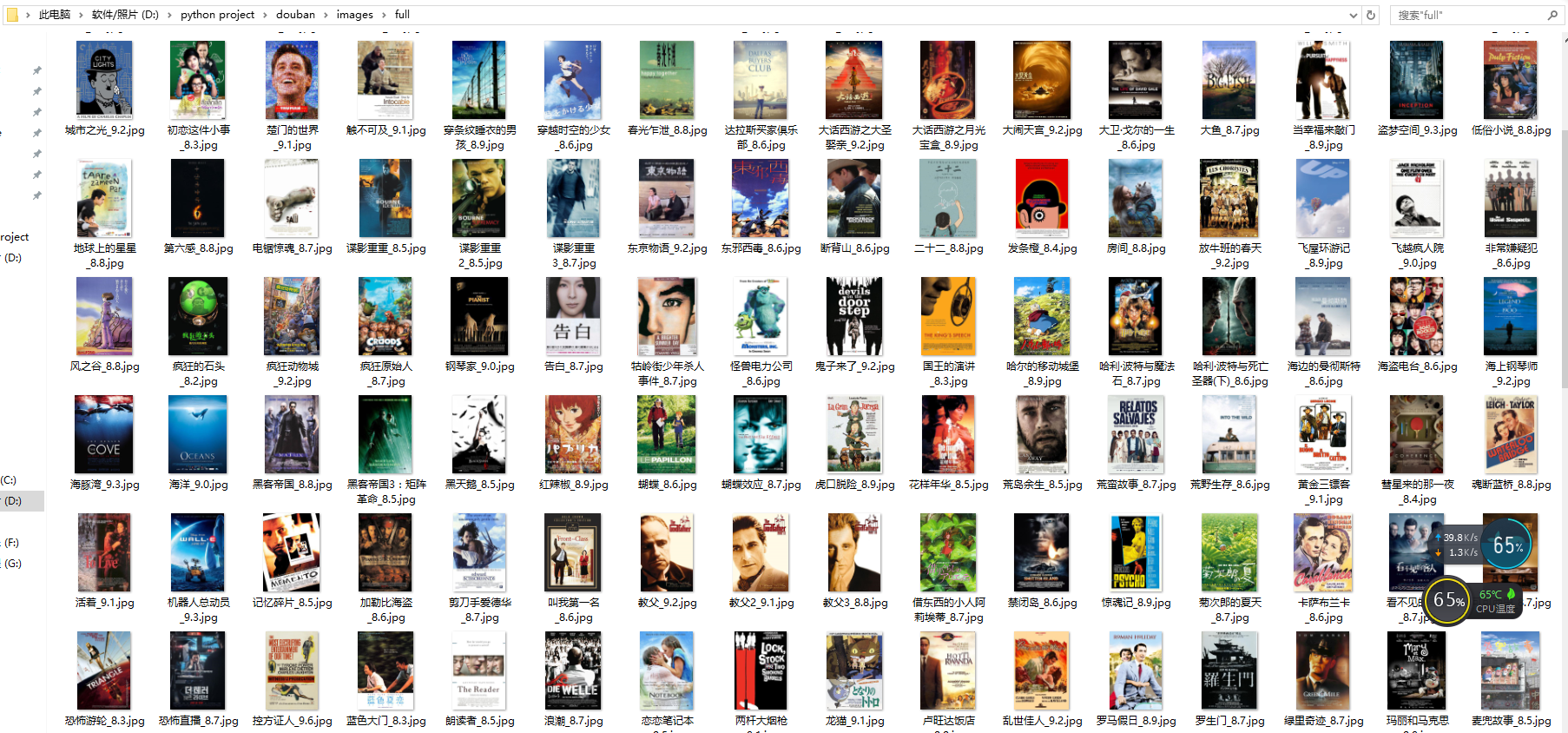Select 红辣椒_8.9.jpg poster

573,434
